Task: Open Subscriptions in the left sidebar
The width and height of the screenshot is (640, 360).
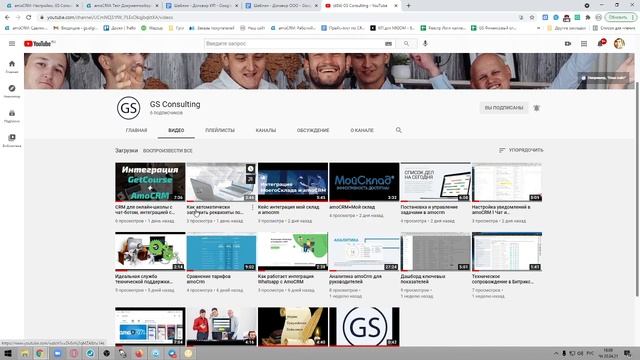Action: pyautogui.click(x=12, y=116)
